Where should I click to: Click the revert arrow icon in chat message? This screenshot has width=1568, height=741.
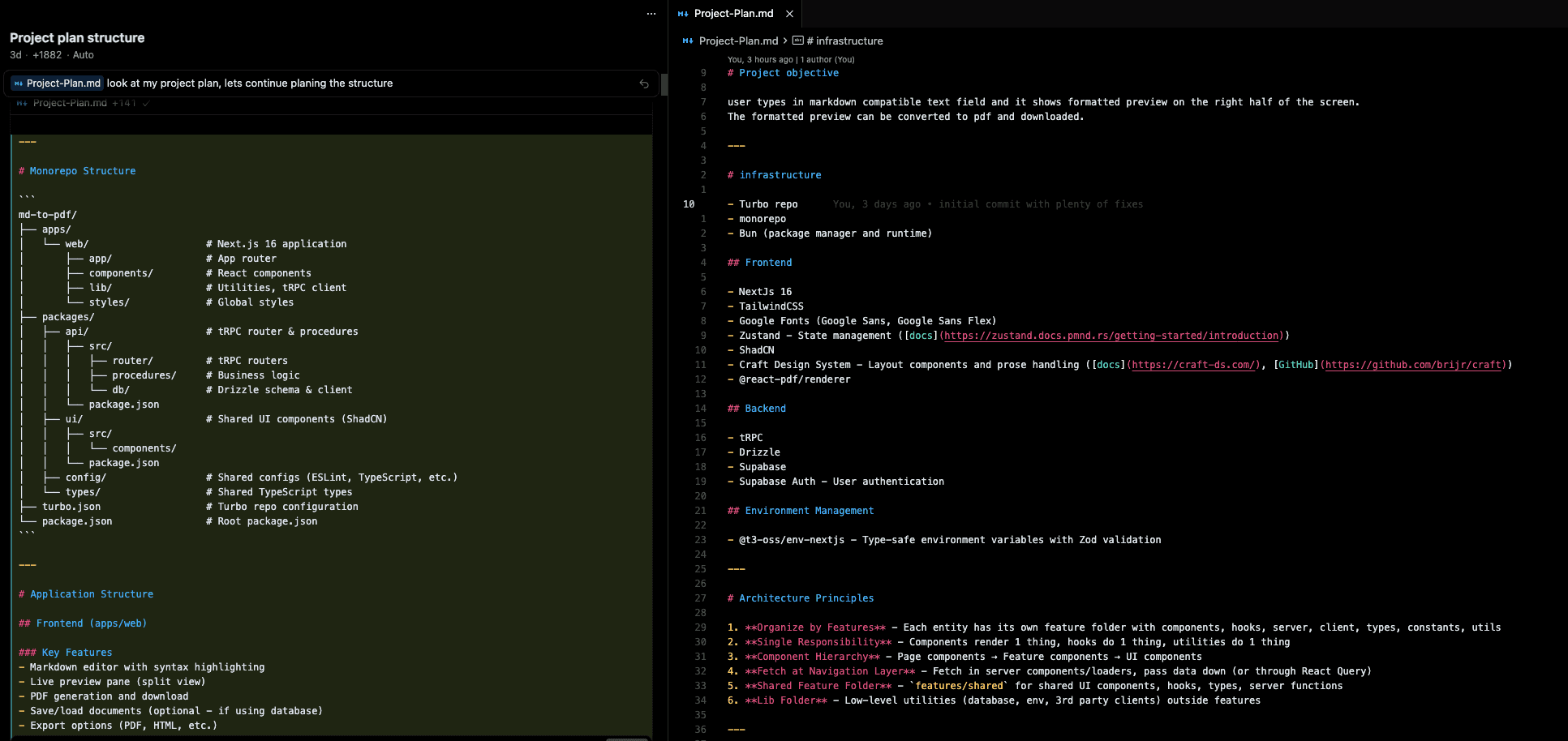coord(644,84)
